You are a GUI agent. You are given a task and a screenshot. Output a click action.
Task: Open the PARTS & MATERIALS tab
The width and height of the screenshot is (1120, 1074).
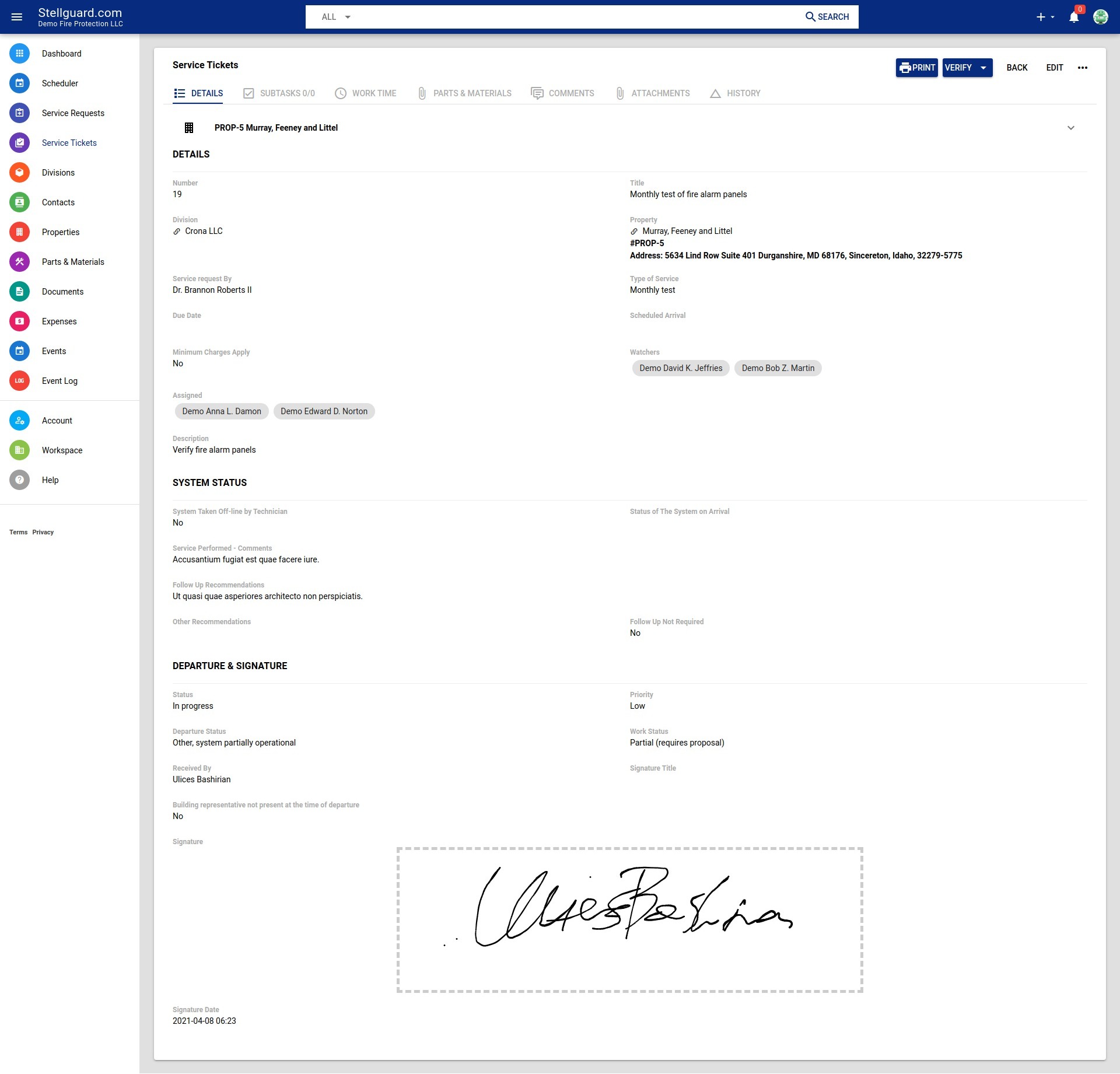point(464,93)
